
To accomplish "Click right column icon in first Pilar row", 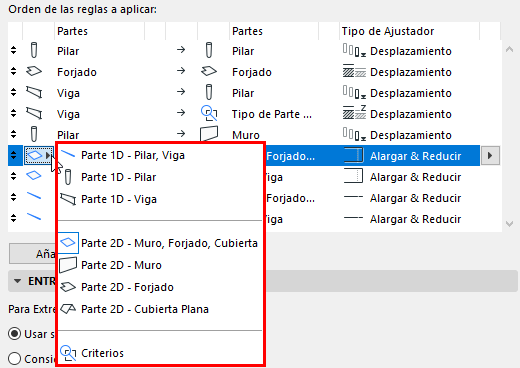I will click(209, 50).
